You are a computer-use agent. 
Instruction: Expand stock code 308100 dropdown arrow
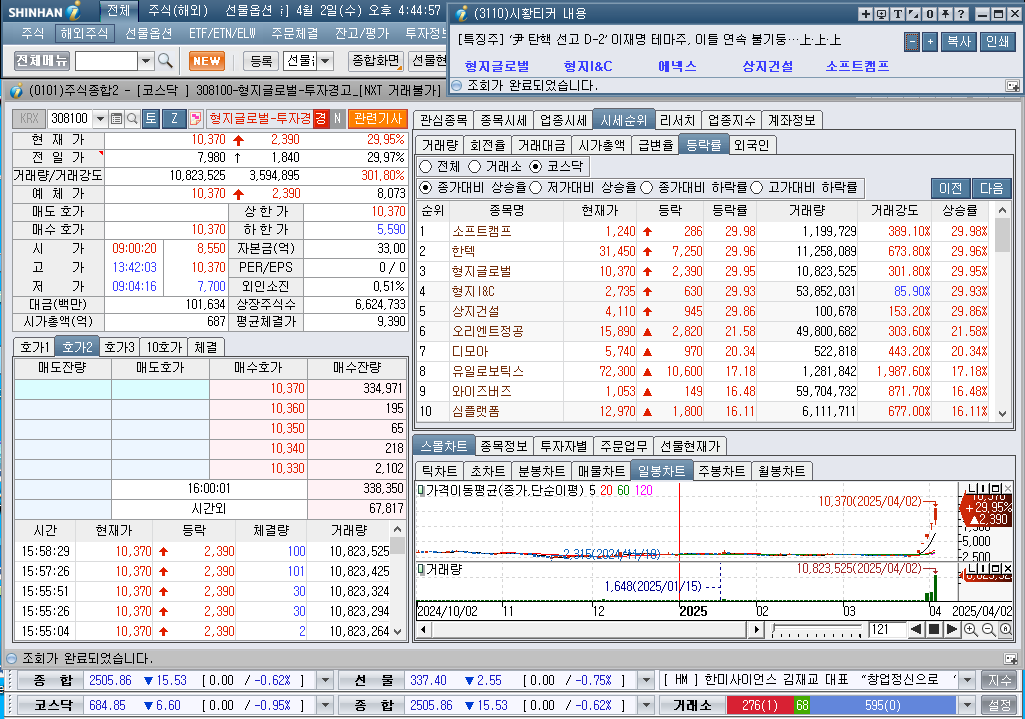tap(100, 118)
